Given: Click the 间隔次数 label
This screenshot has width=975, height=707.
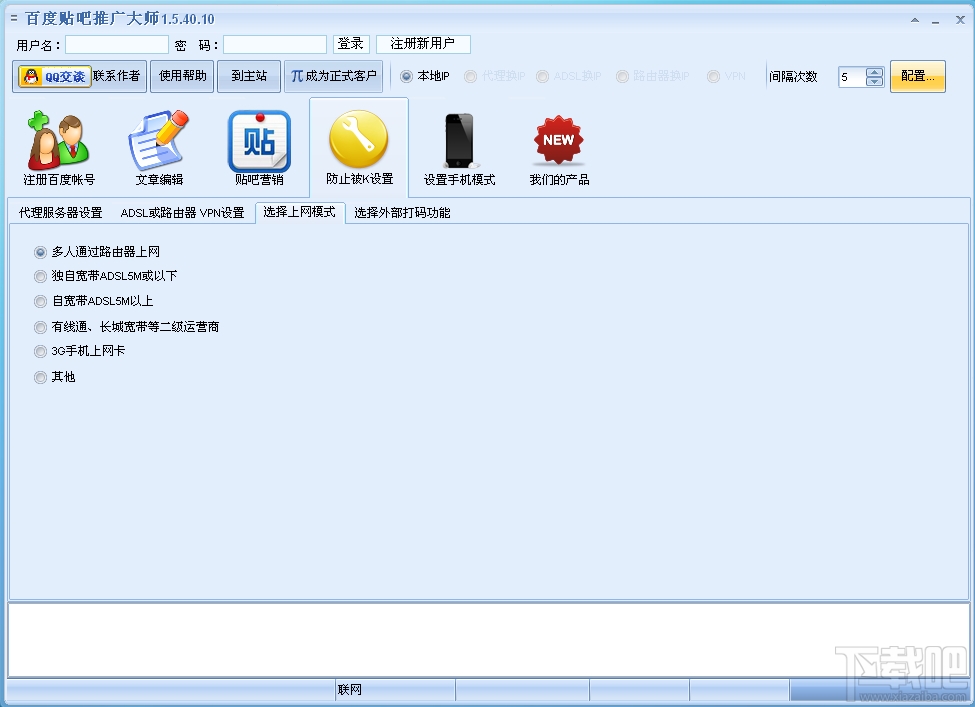Looking at the screenshot, I should tap(793, 76).
